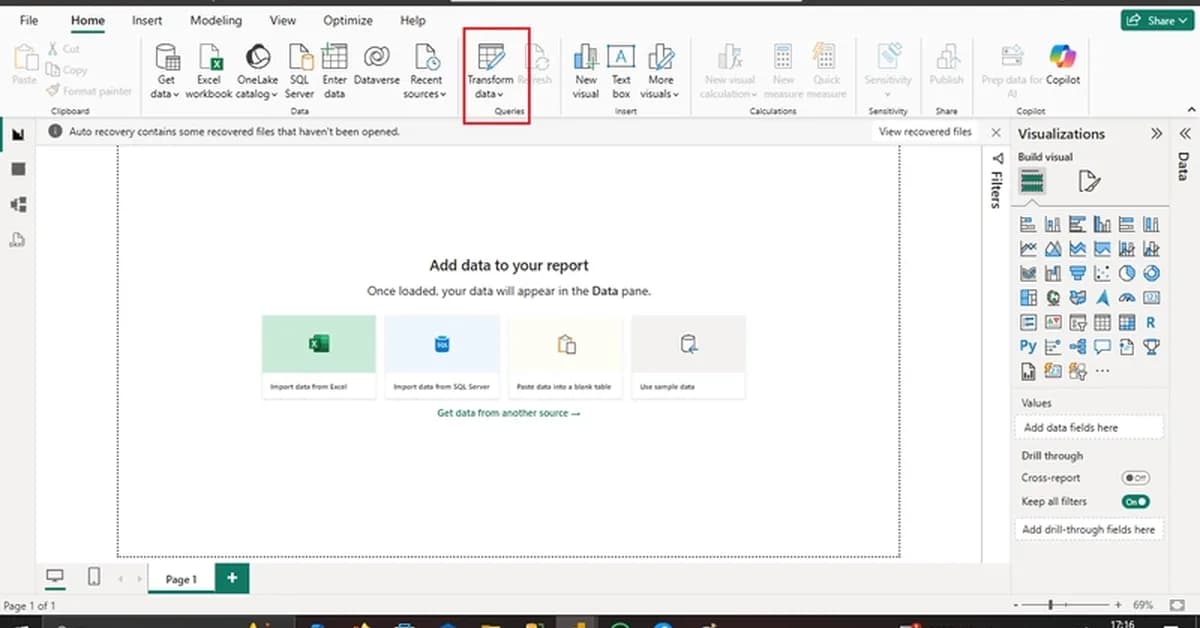Select the Pie chart visualization icon
1200x628 pixels.
(1126, 272)
